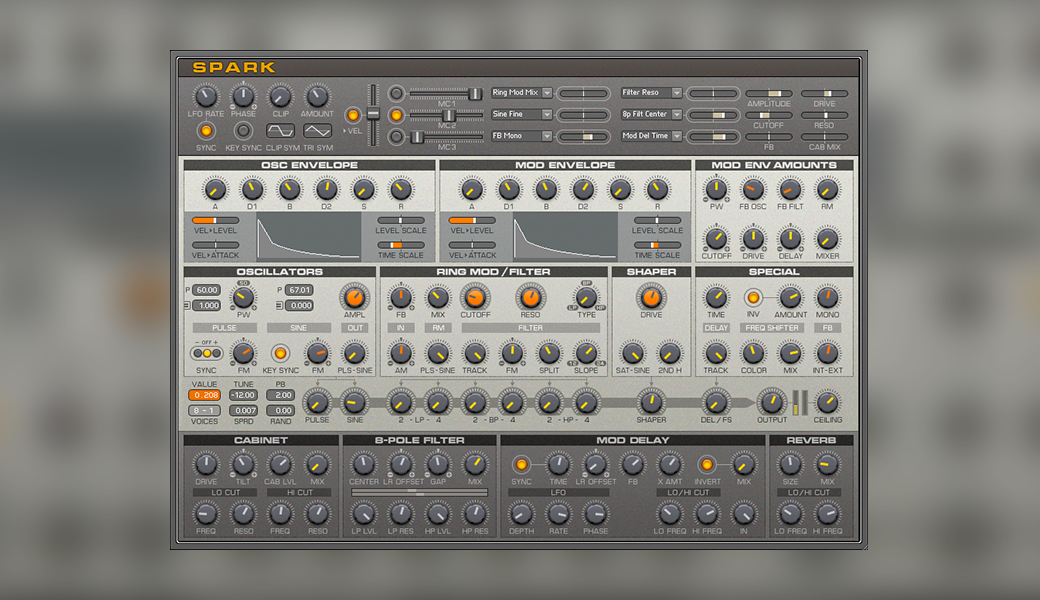Click the LFO RATE knob
This screenshot has height=600, width=1040.
[x=206, y=97]
